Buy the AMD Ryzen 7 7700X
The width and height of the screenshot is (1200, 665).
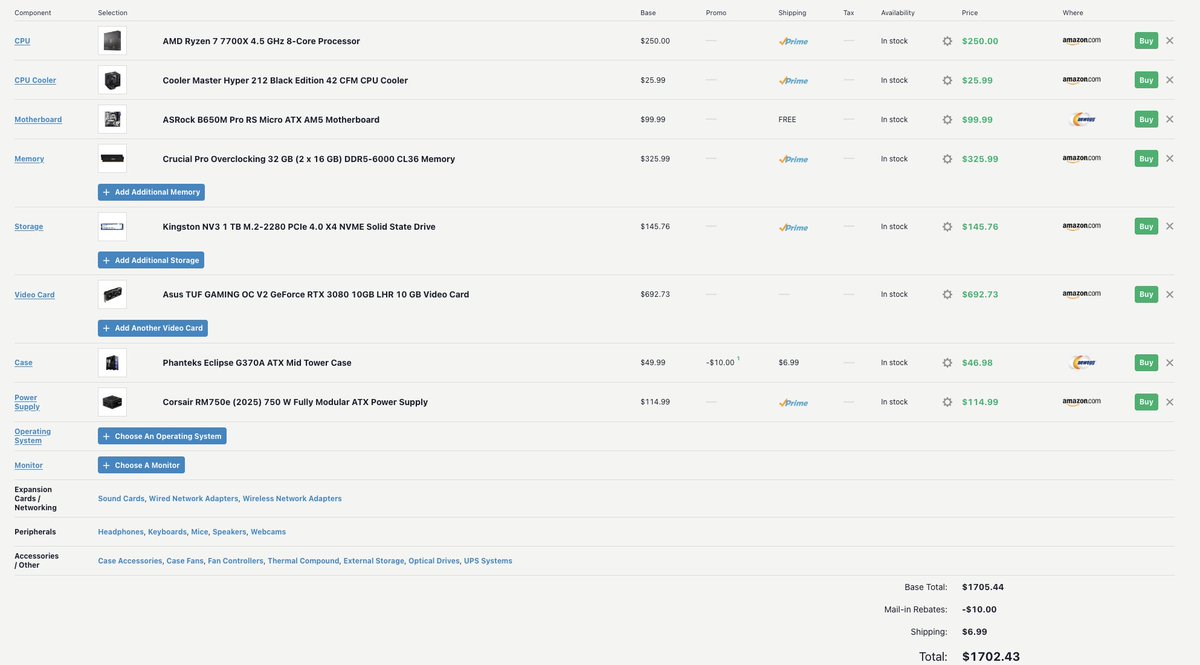click(1146, 41)
